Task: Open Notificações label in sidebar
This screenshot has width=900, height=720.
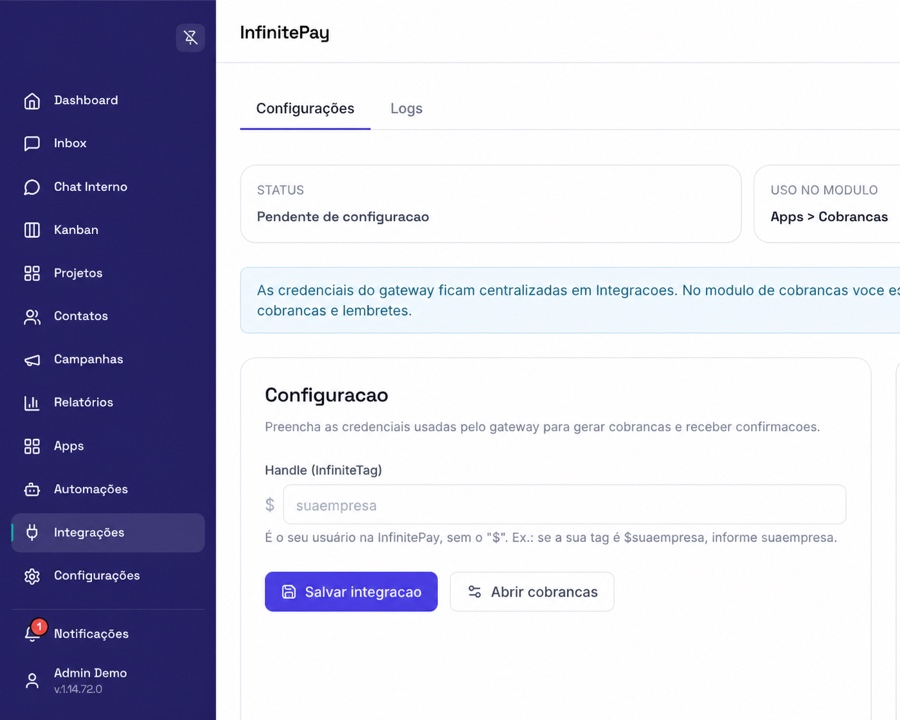Action: [91, 634]
